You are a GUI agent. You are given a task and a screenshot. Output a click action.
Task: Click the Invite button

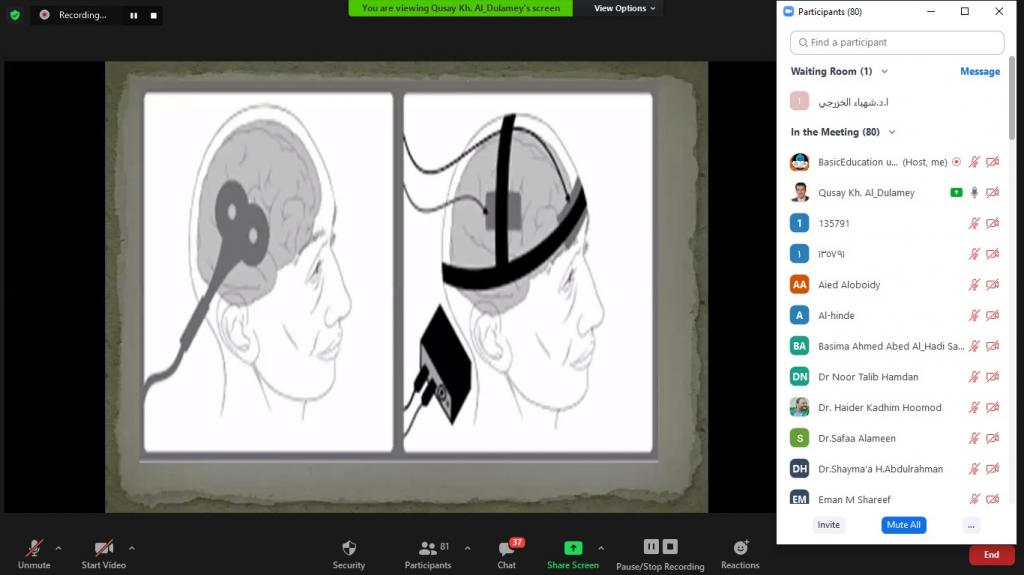(x=828, y=525)
